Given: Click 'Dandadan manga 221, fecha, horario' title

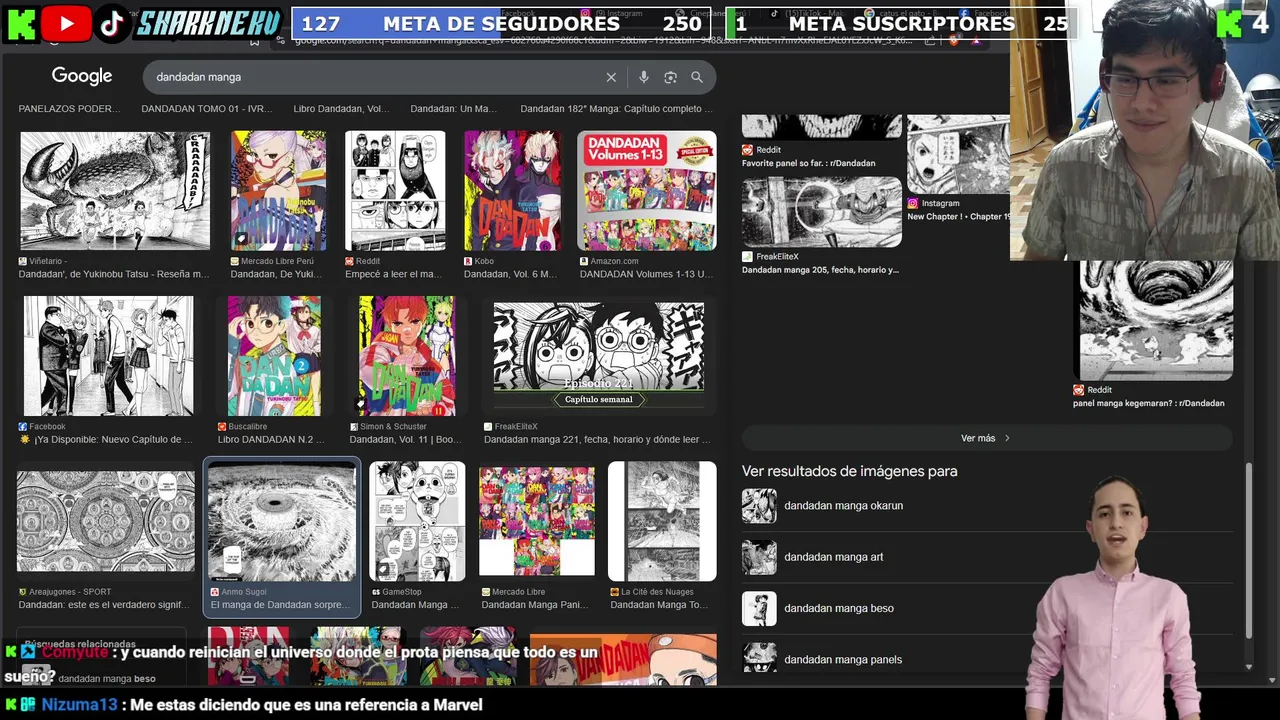Looking at the screenshot, I should [x=597, y=439].
